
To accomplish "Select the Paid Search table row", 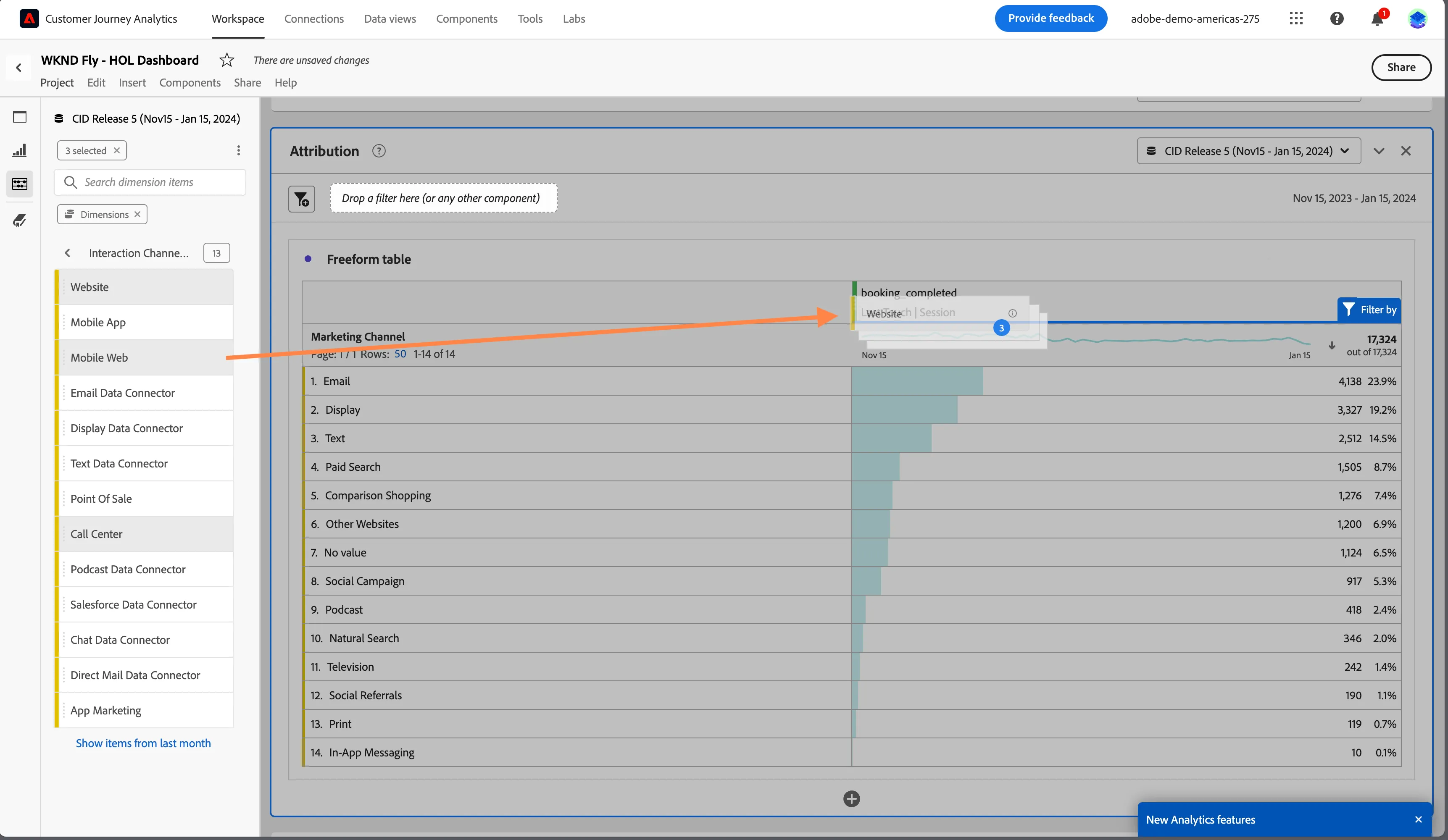I will pyautogui.click(x=852, y=467).
